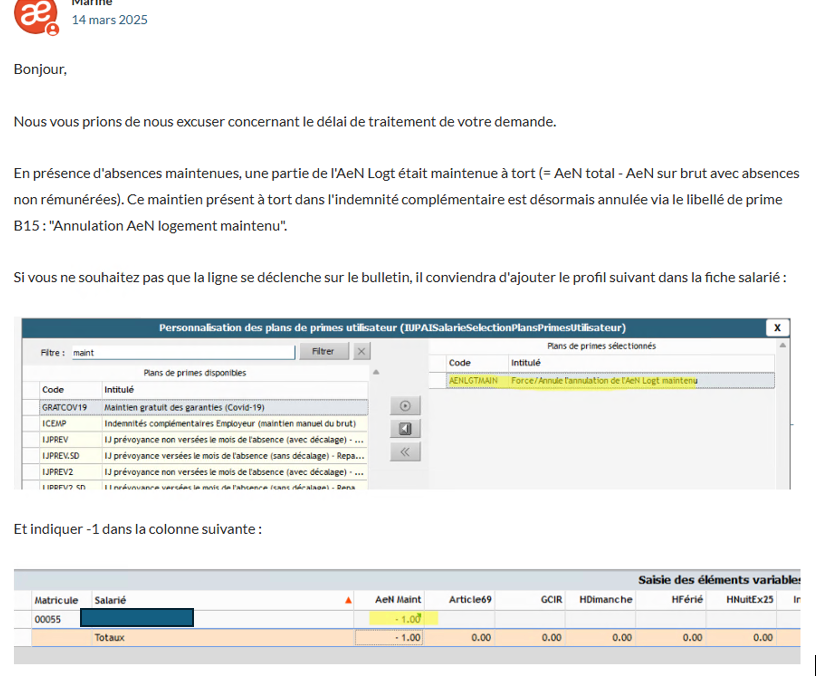Click the Filtrer button
This screenshot has height=687, width=834.
323,351
